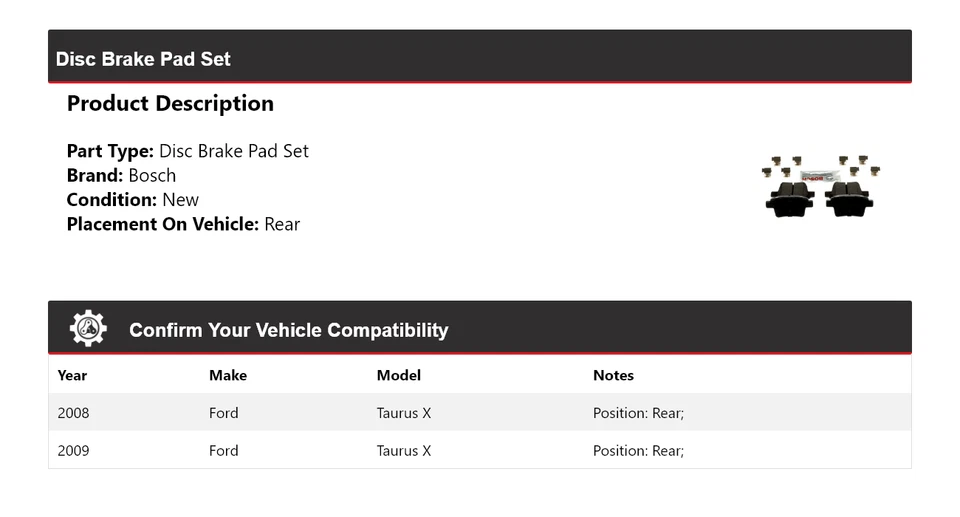The height and width of the screenshot is (517, 960).
Task: Click Position: Rear note in 2008 row
Action: 638,413
